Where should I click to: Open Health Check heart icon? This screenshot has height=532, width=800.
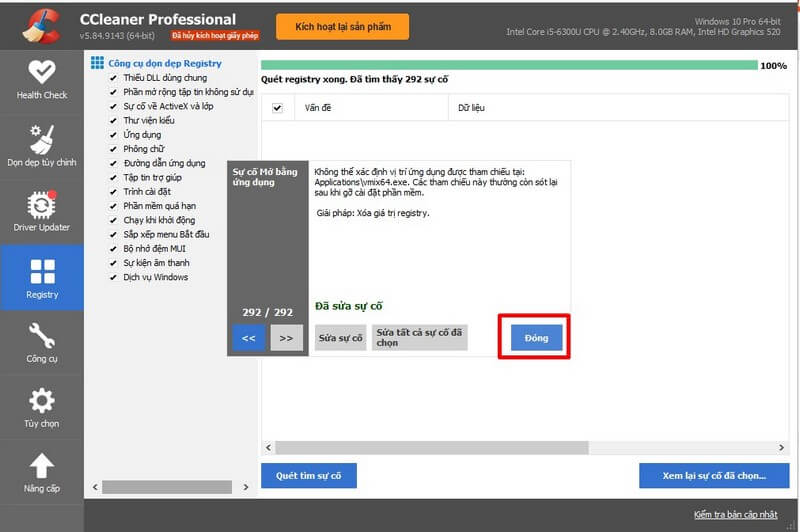pos(42,73)
